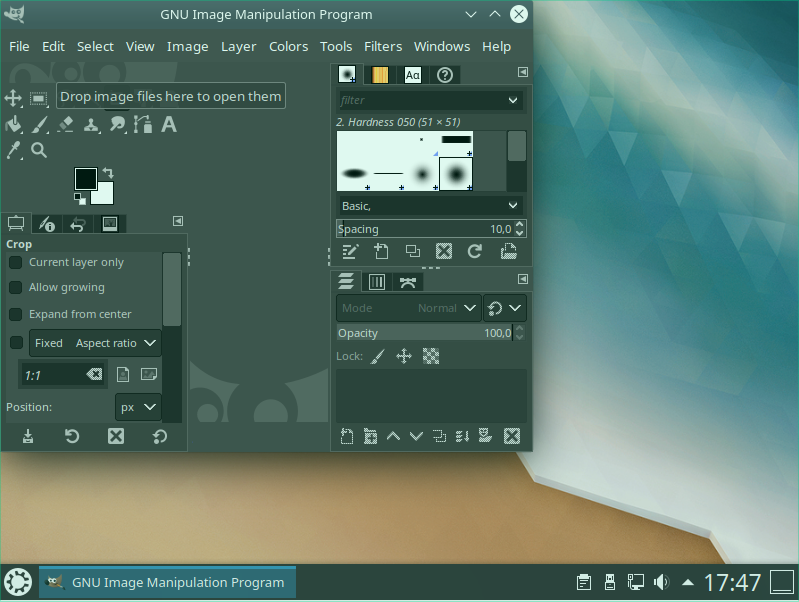
Task: Open brush as image
Action: 509,252
